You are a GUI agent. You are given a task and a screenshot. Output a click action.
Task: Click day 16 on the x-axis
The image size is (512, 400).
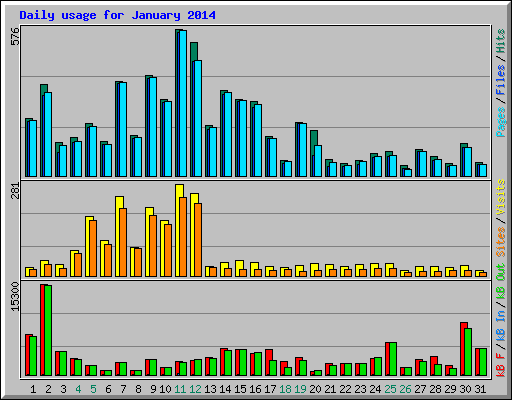[x=255, y=389]
